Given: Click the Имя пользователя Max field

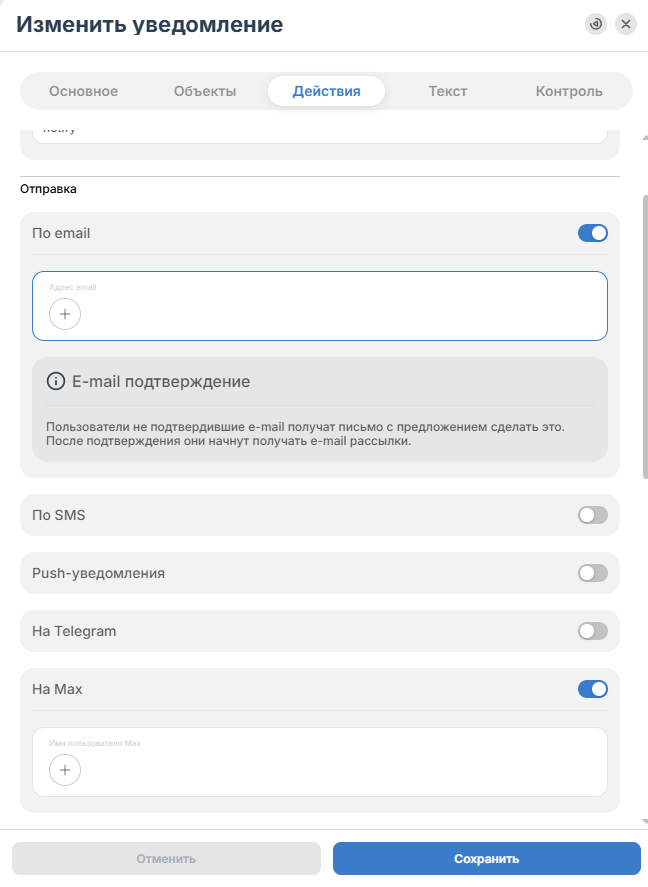Looking at the screenshot, I should point(320,762).
